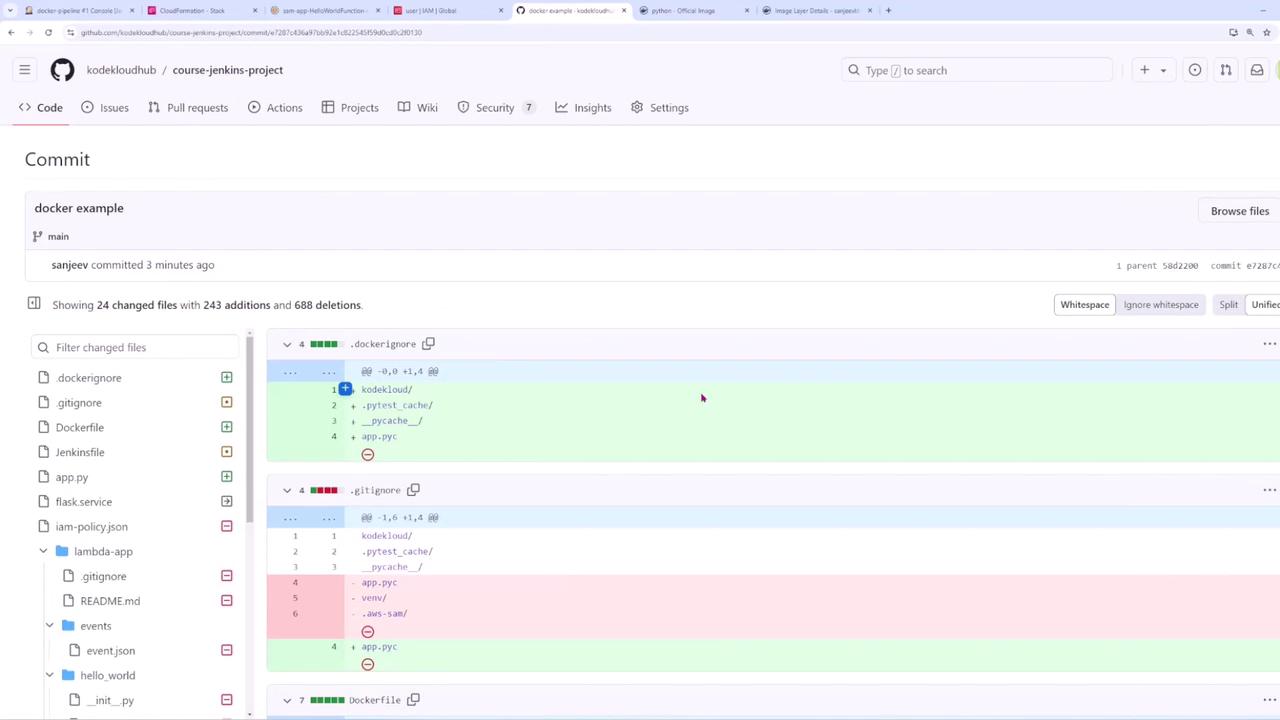1280x720 pixels.
Task: Open the sanjeev author profile link
Action: pyautogui.click(x=70, y=265)
